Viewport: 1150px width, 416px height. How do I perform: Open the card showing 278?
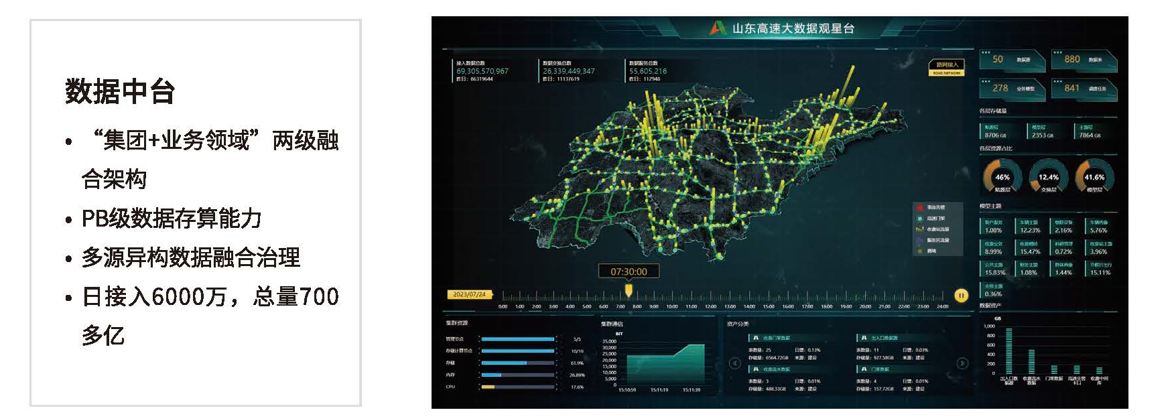click(x=1010, y=88)
